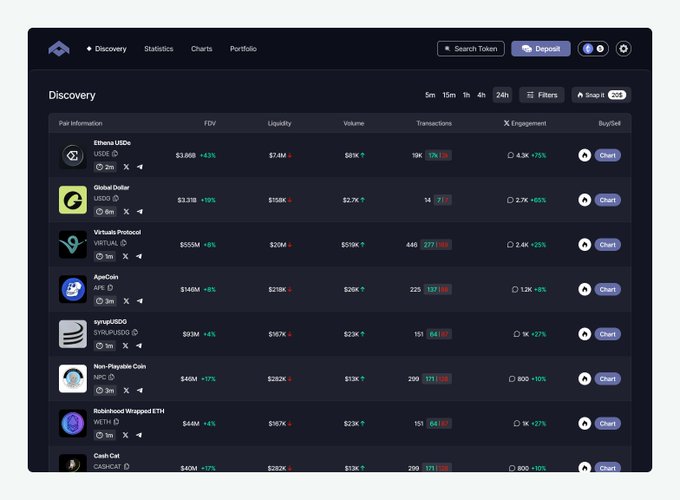Click the ApeCoin $26K volume value
The height and width of the screenshot is (500, 680).
351,289
